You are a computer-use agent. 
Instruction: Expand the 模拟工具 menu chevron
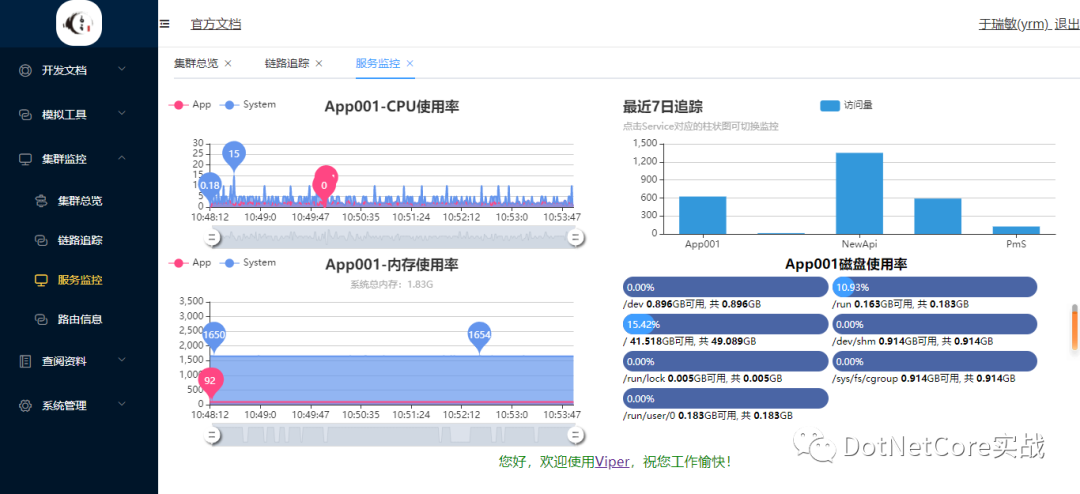[122, 114]
